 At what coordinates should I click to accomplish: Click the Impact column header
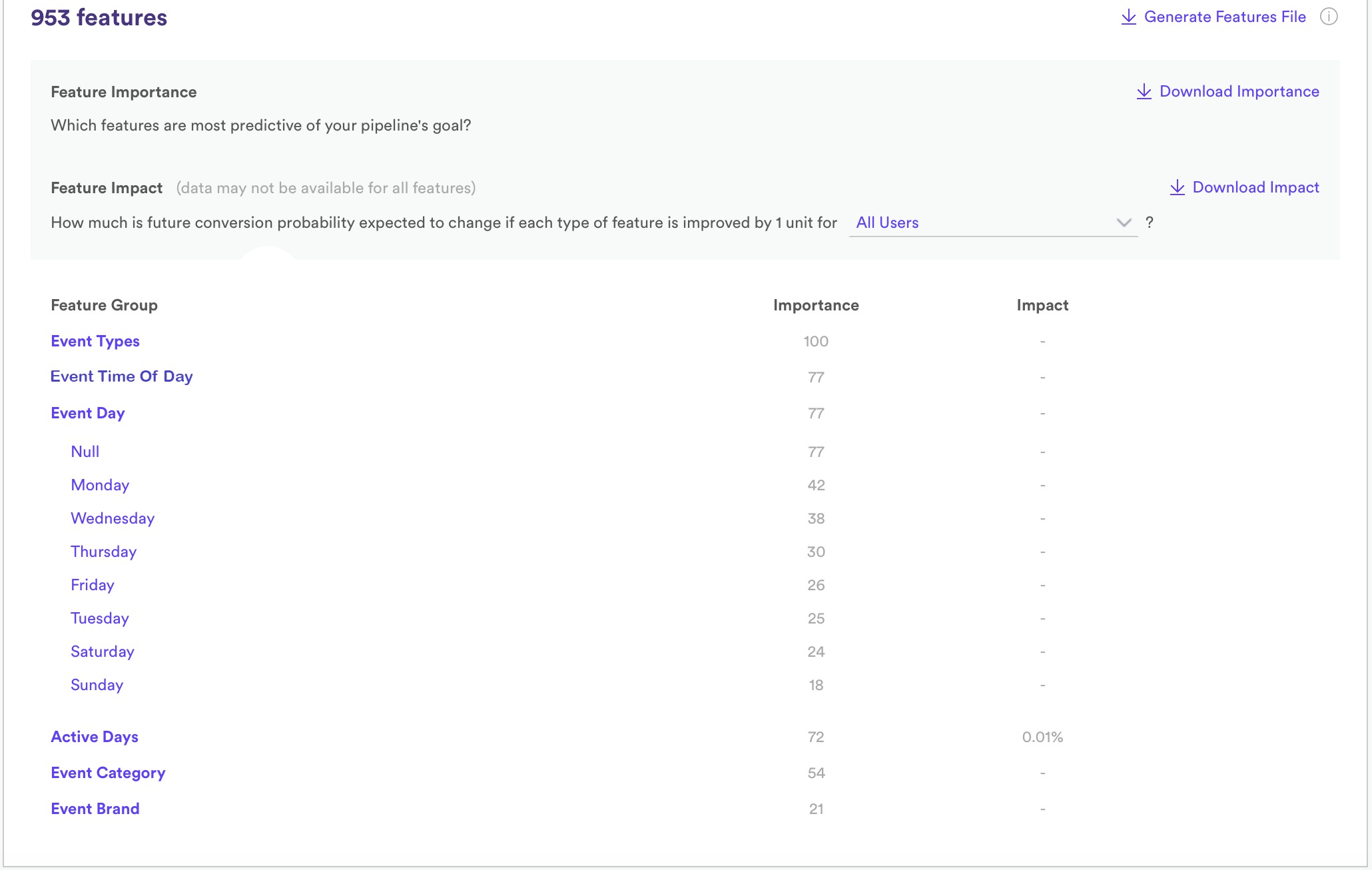tap(1042, 305)
